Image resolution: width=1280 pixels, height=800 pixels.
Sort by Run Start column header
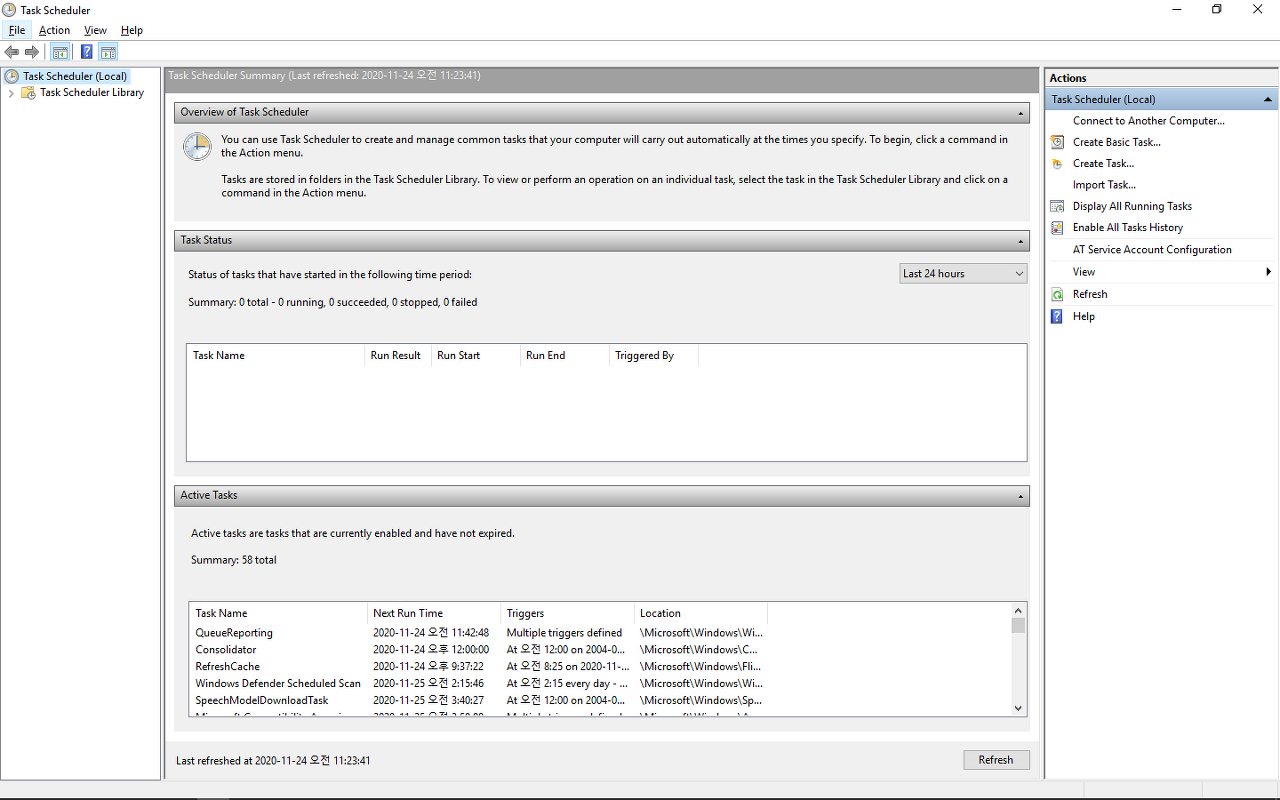click(x=475, y=355)
